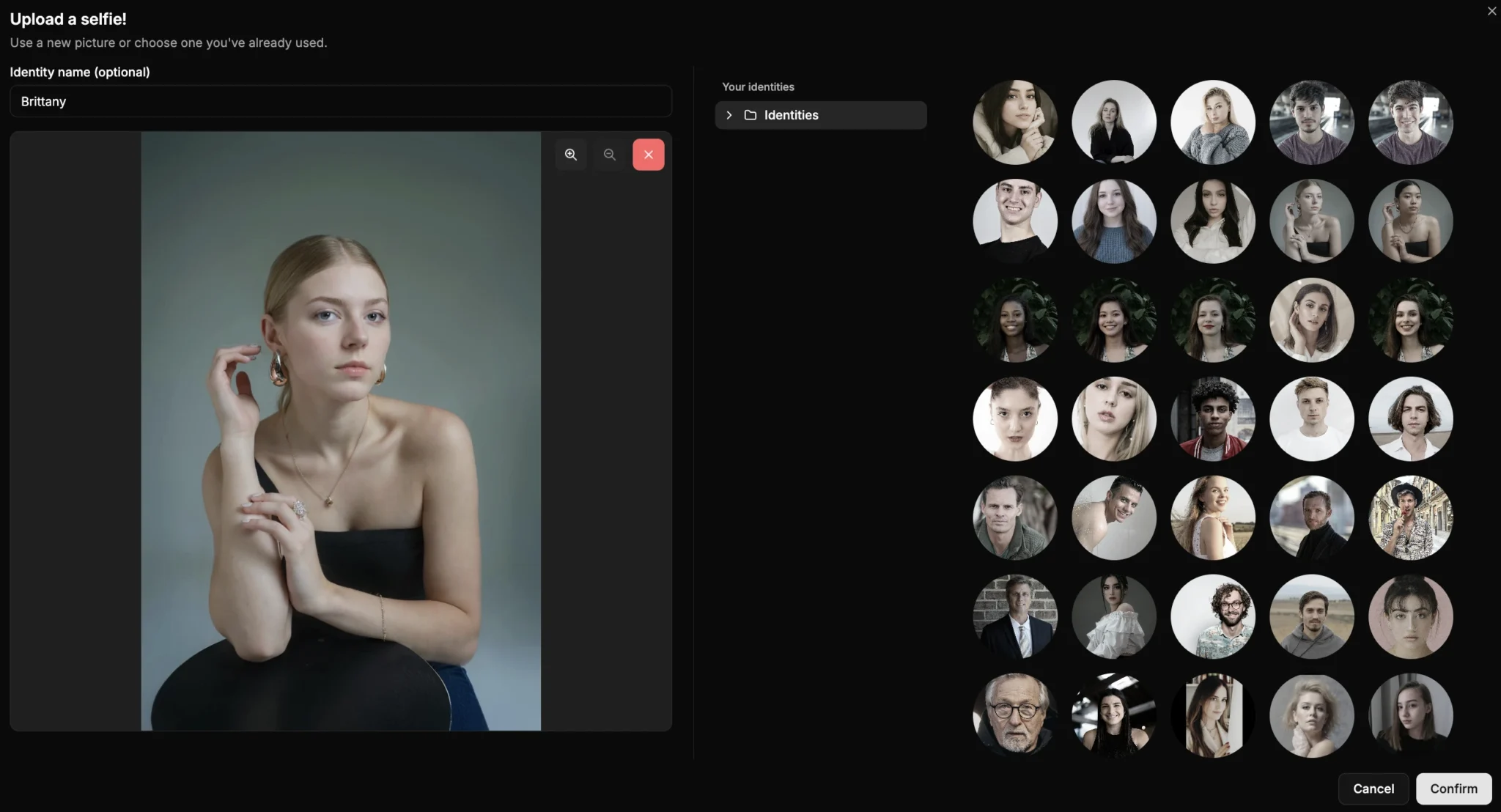Viewport: 1501px width, 812px height.
Task: Select the man wearing a hat identity
Action: click(x=1410, y=517)
